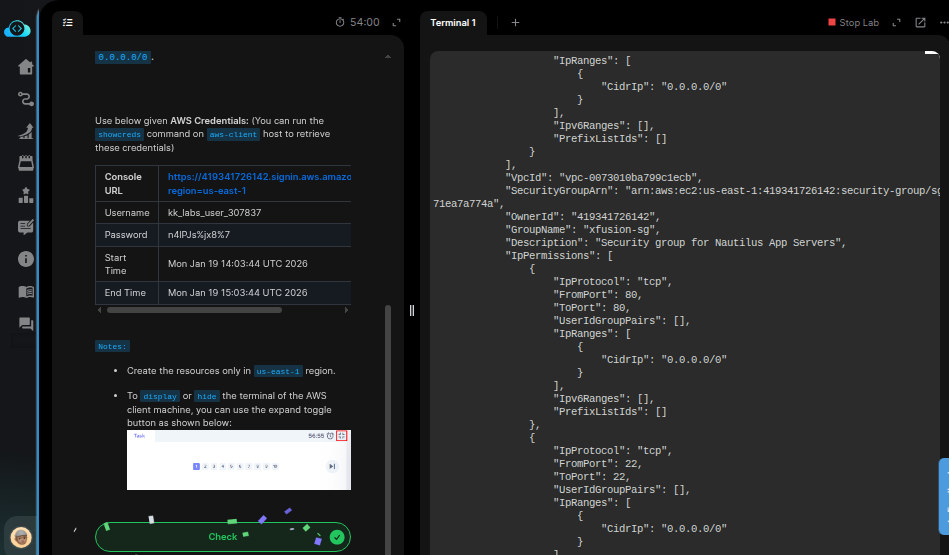Collapse section with small up arrow

(388, 58)
